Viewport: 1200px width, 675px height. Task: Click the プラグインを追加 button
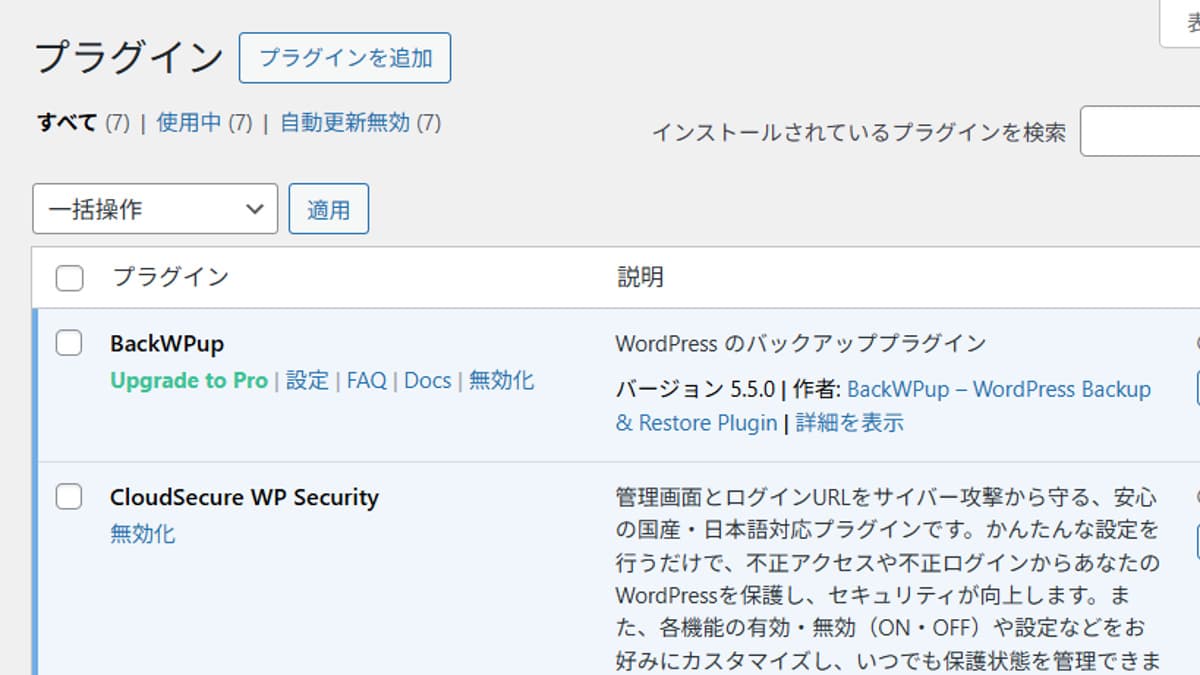pos(345,58)
